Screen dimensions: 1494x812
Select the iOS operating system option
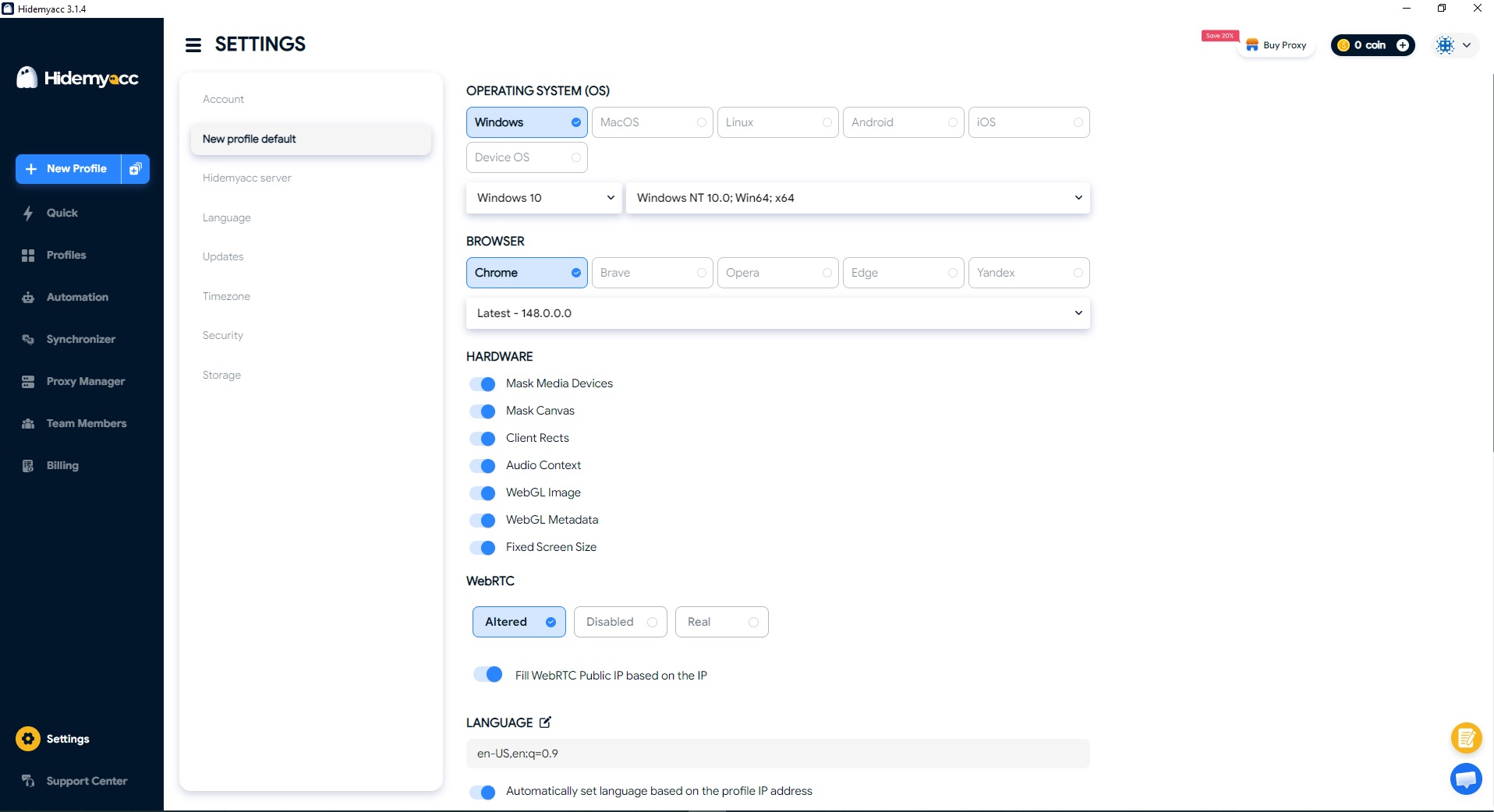click(1029, 122)
